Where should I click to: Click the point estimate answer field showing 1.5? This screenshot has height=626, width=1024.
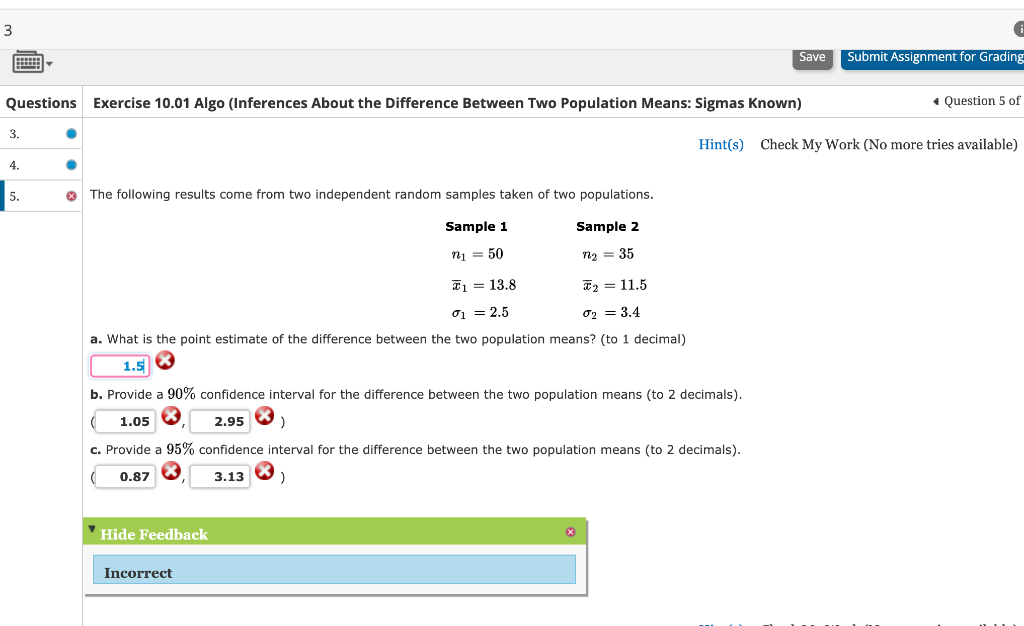point(120,365)
